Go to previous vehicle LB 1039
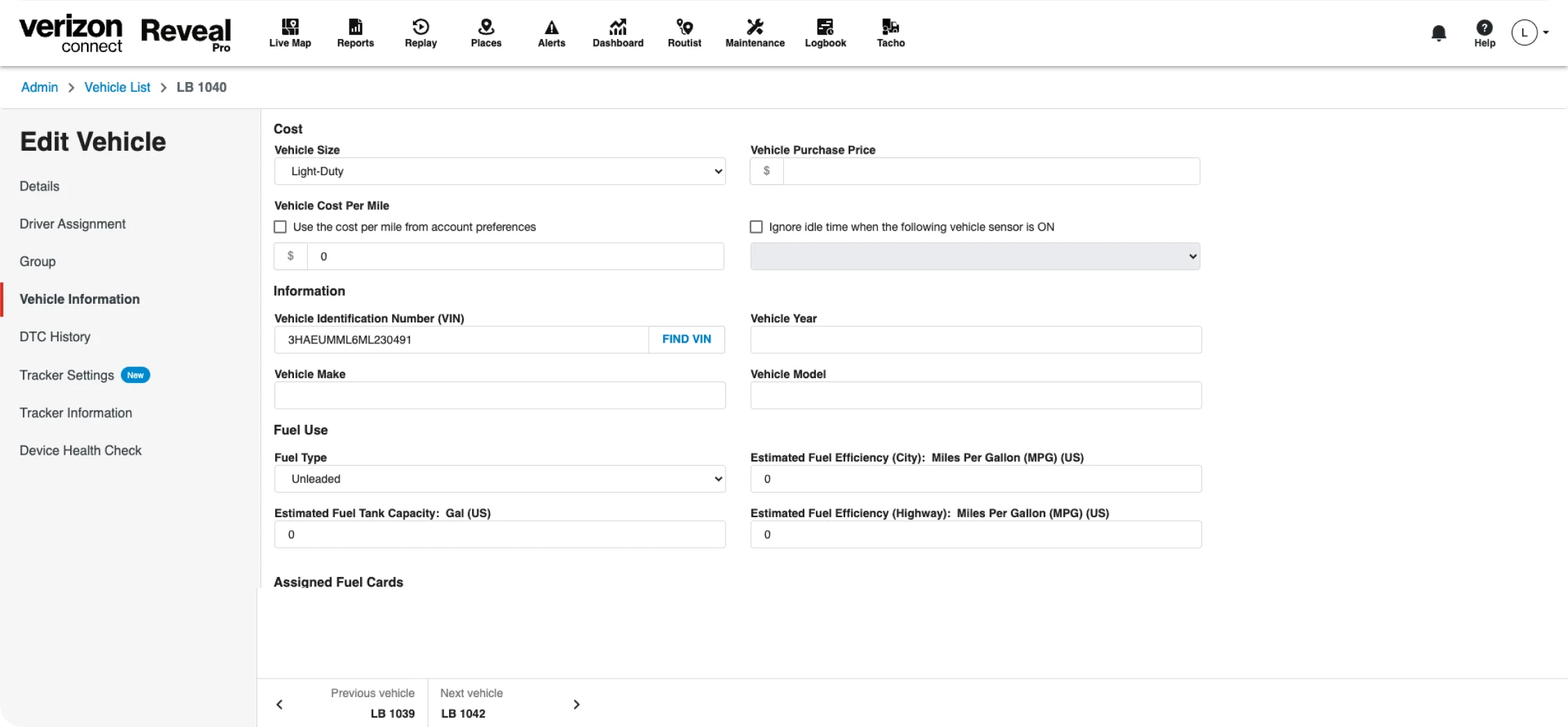This screenshot has width=1568, height=727. pos(373,703)
